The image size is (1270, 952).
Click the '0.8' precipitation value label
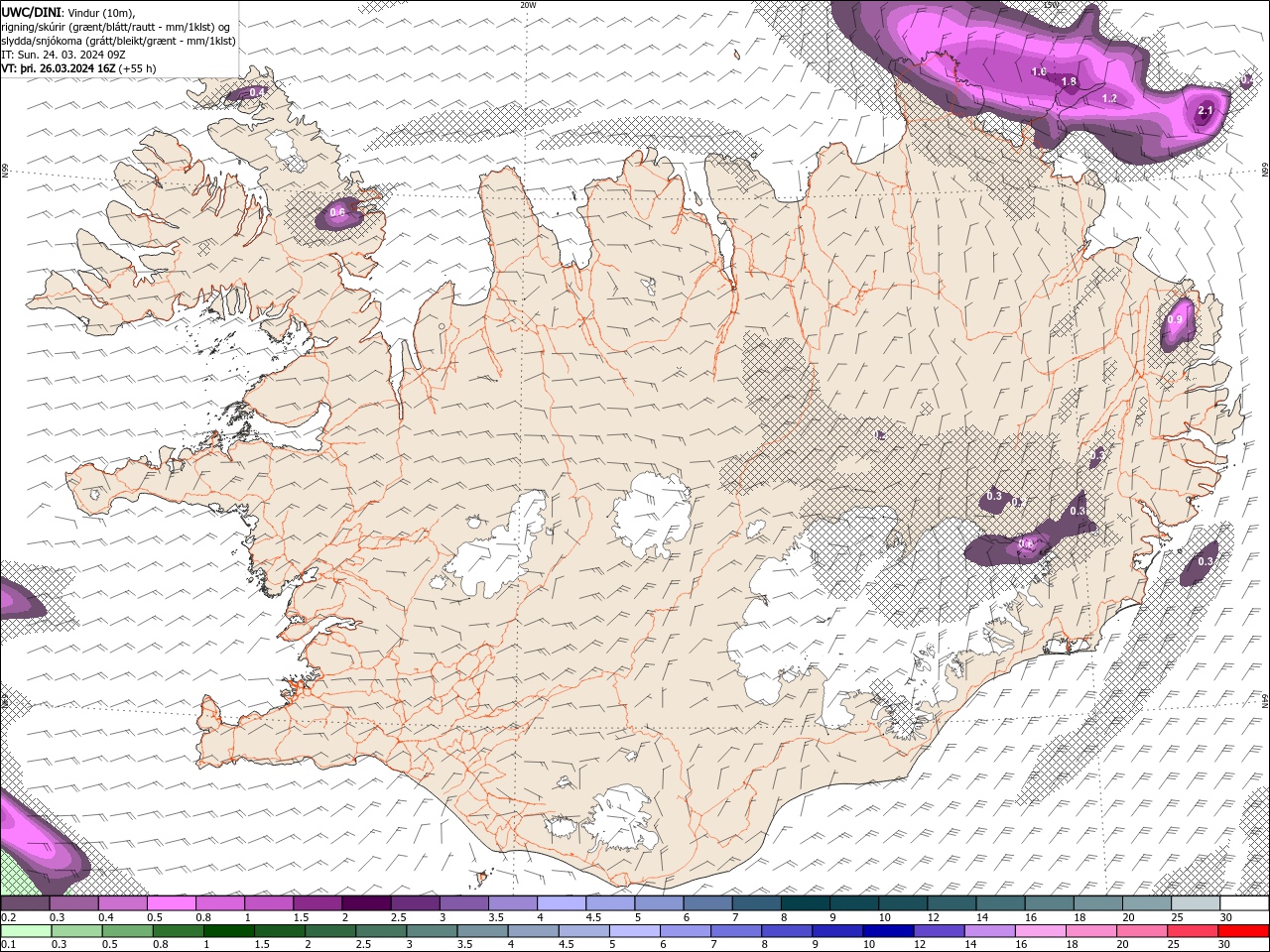(1026, 543)
